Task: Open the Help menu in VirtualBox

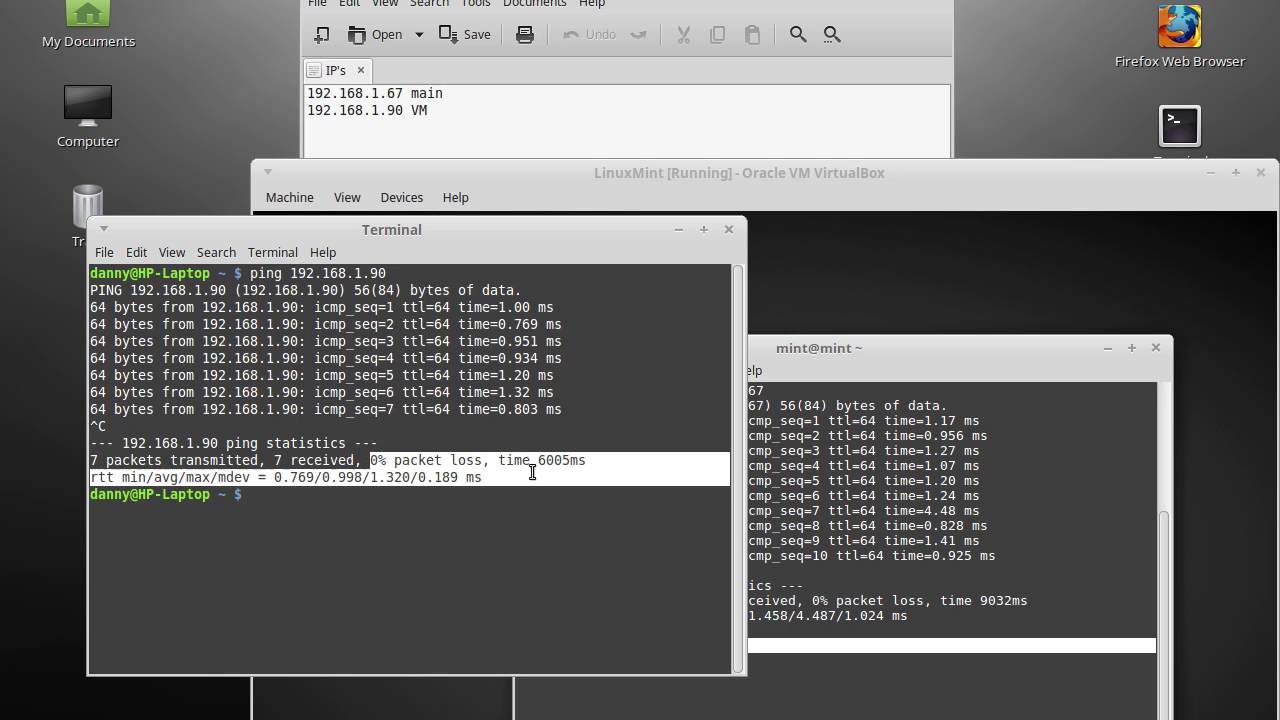Action: pyautogui.click(x=455, y=197)
